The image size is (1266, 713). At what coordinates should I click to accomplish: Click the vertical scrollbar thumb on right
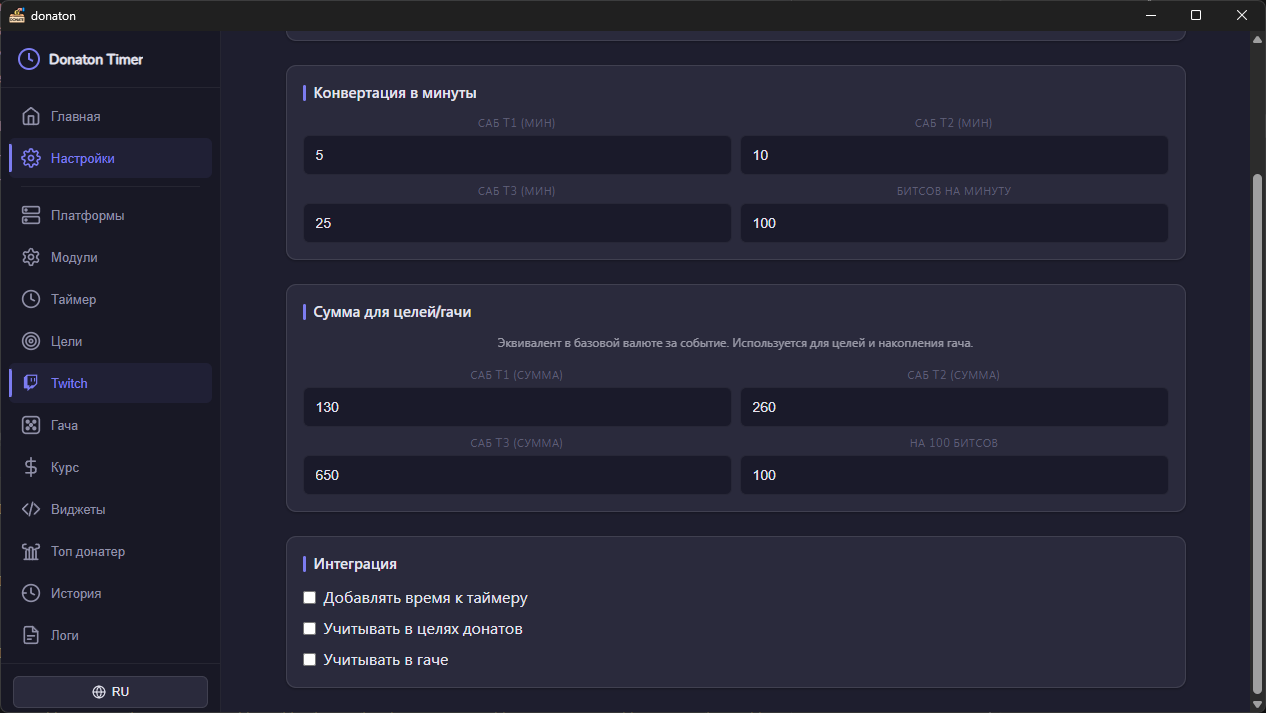(x=1258, y=433)
